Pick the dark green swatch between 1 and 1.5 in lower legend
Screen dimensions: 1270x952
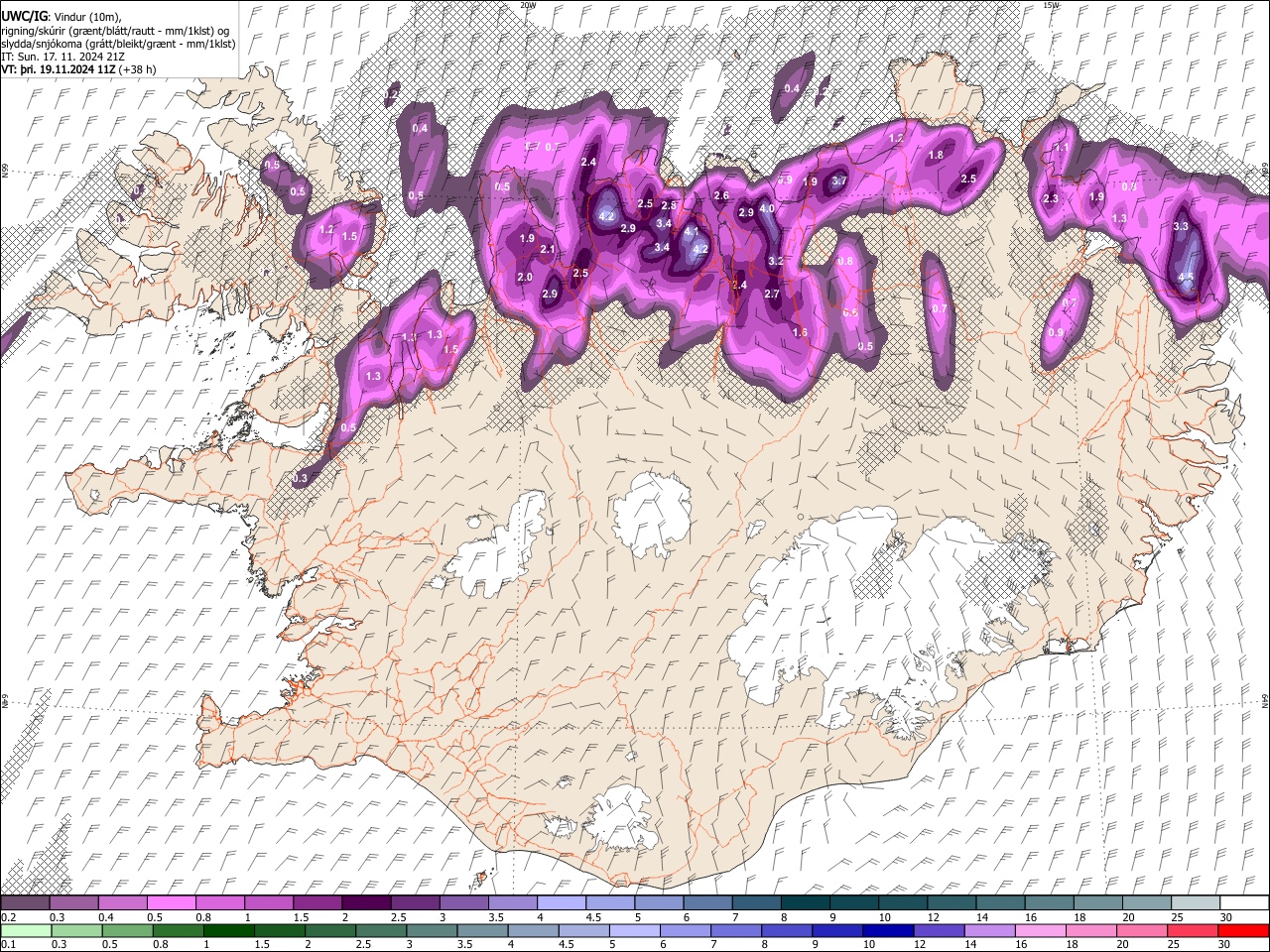[230, 930]
